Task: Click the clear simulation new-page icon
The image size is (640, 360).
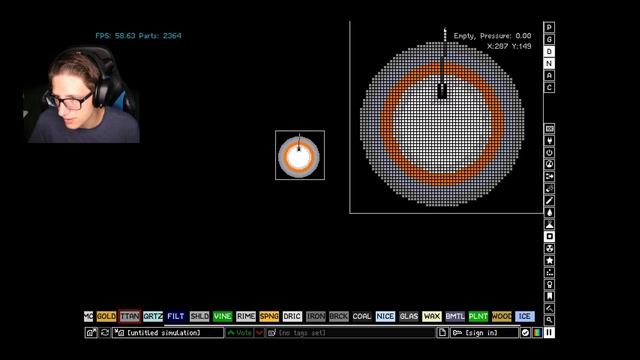Action: [x=442, y=333]
